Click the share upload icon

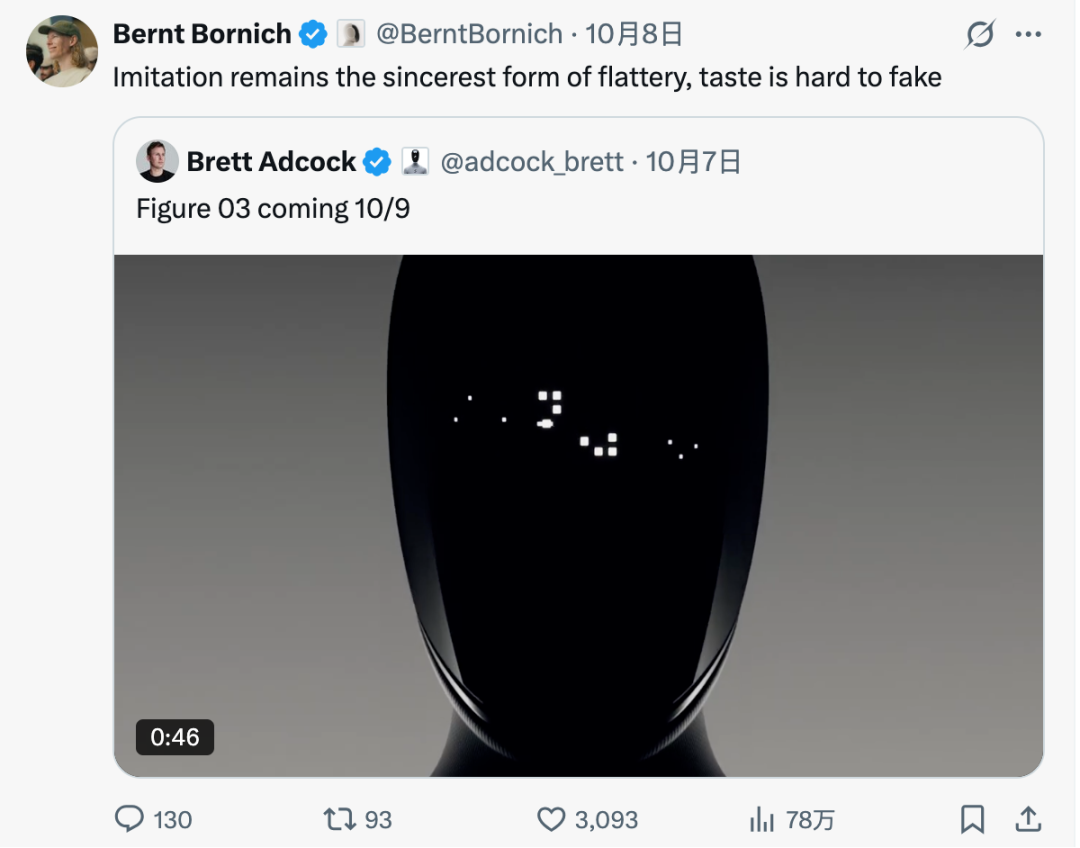click(x=1027, y=820)
